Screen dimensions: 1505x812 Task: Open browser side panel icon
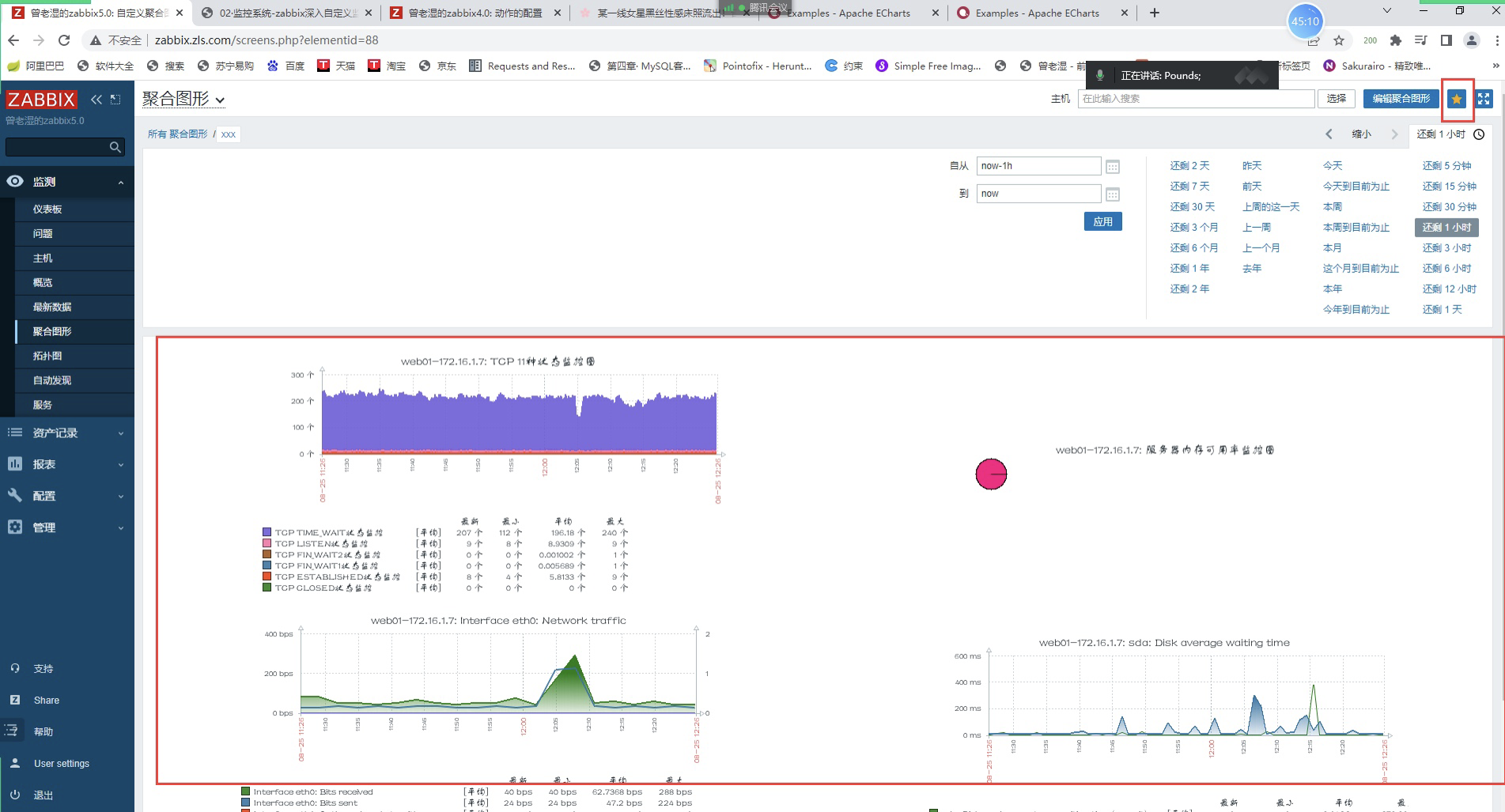(1446, 40)
